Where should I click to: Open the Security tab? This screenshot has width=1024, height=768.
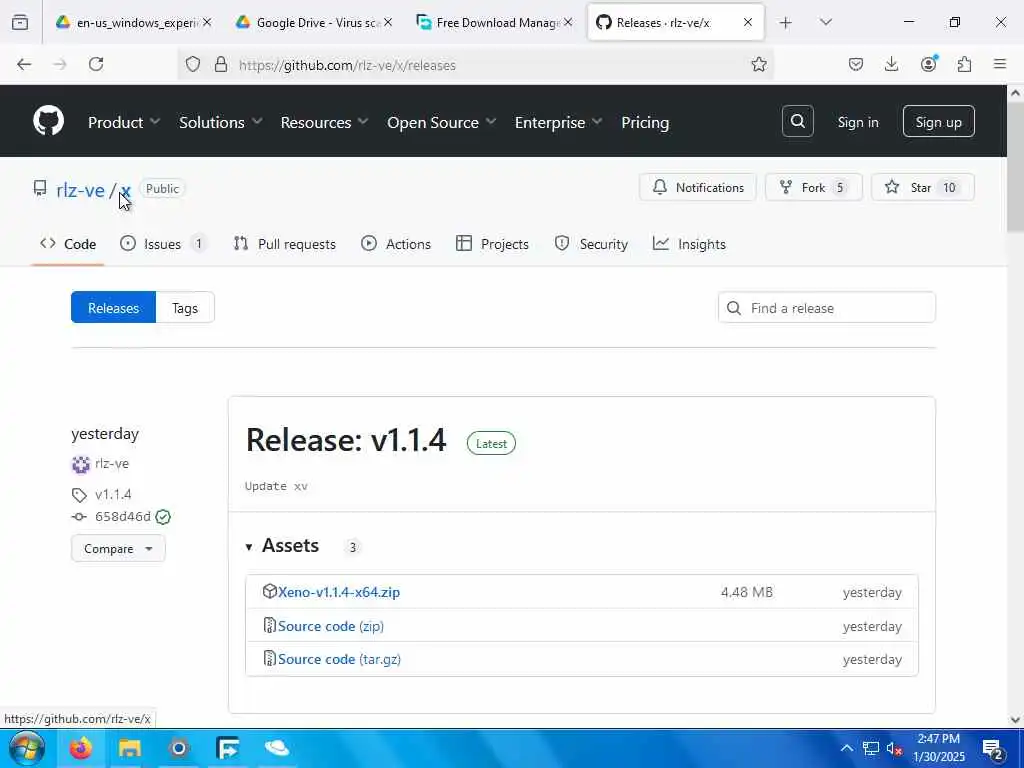pyautogui.click(x=591, y=244)
